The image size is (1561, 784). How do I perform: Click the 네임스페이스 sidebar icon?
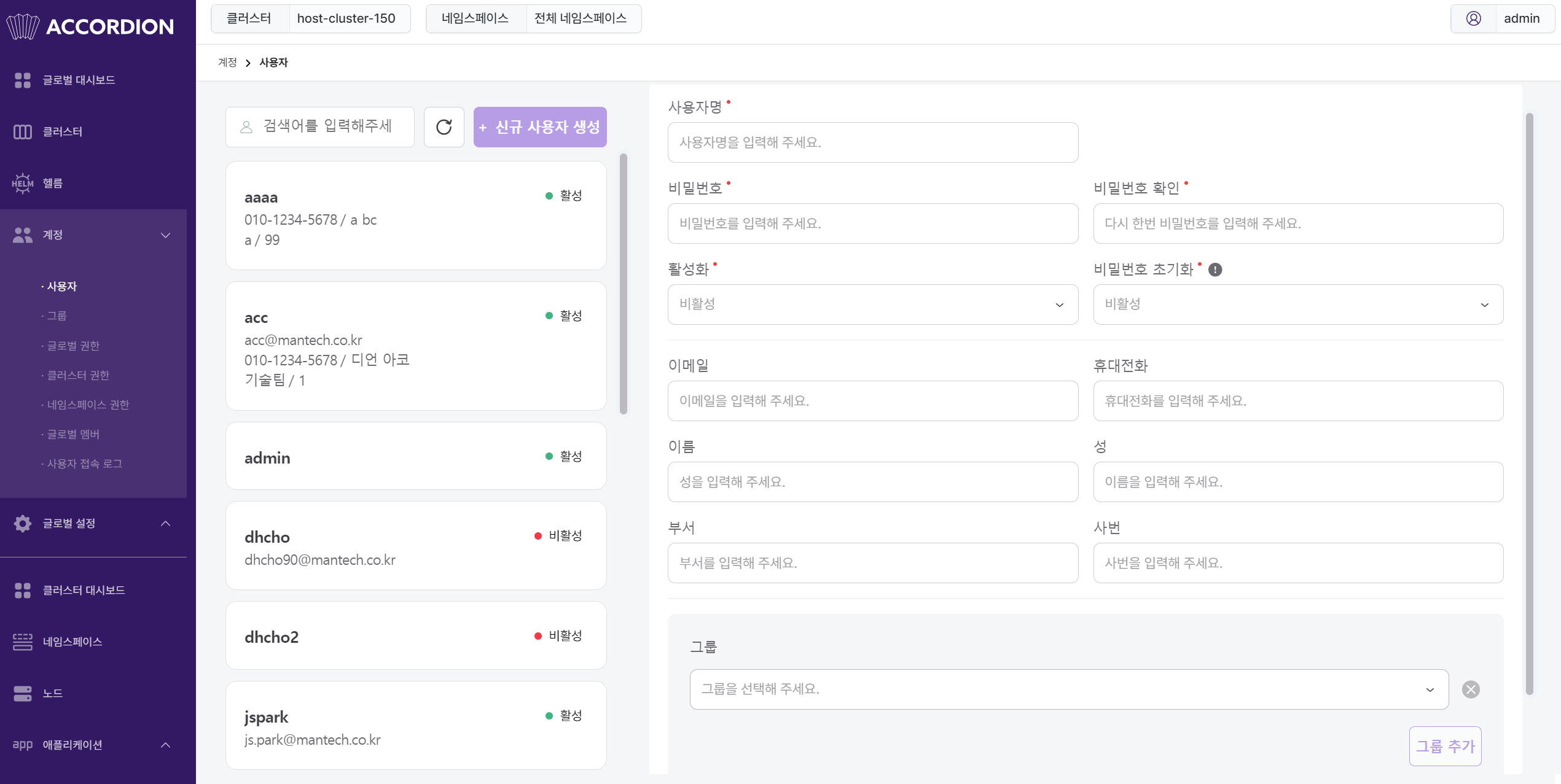(23, 642)
